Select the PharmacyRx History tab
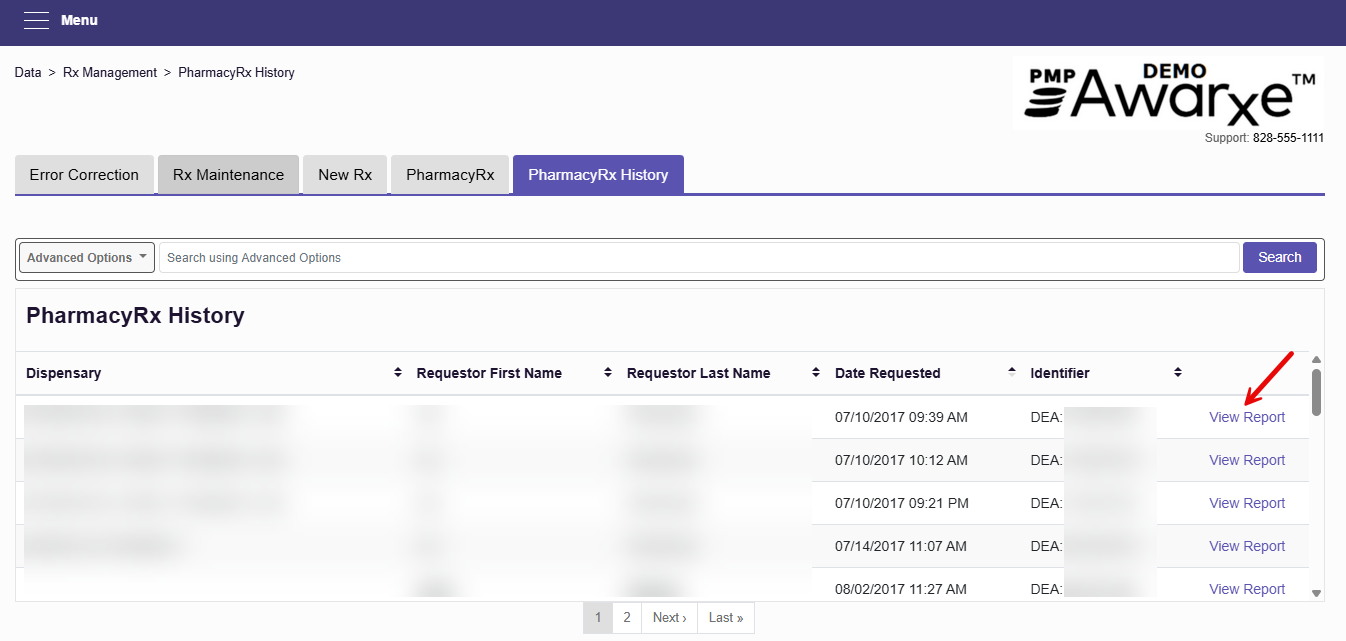 click(598, 175)
